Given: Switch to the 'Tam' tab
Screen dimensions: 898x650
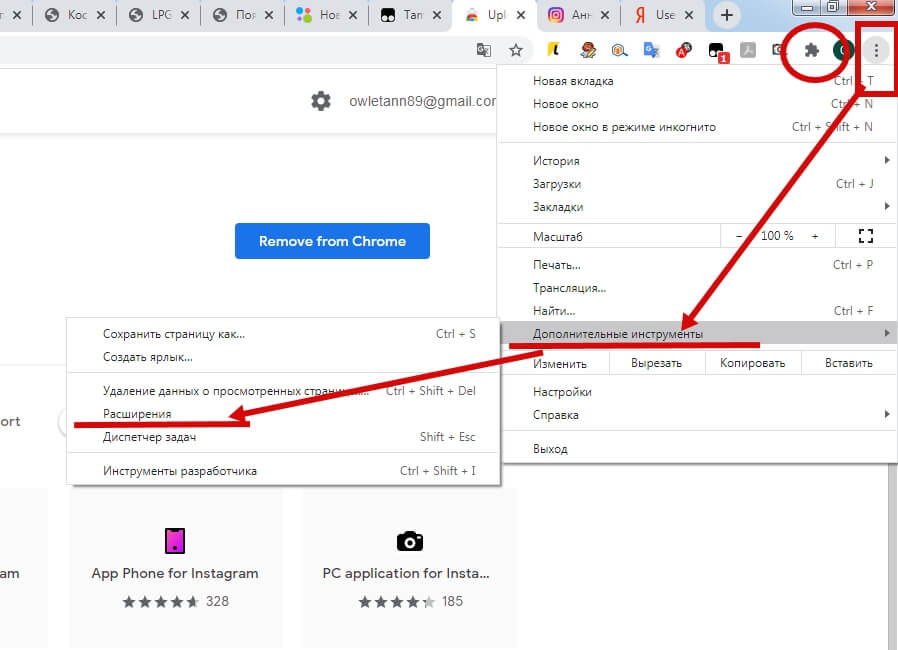Looking at the screenshot, I should tap(411, 15).
